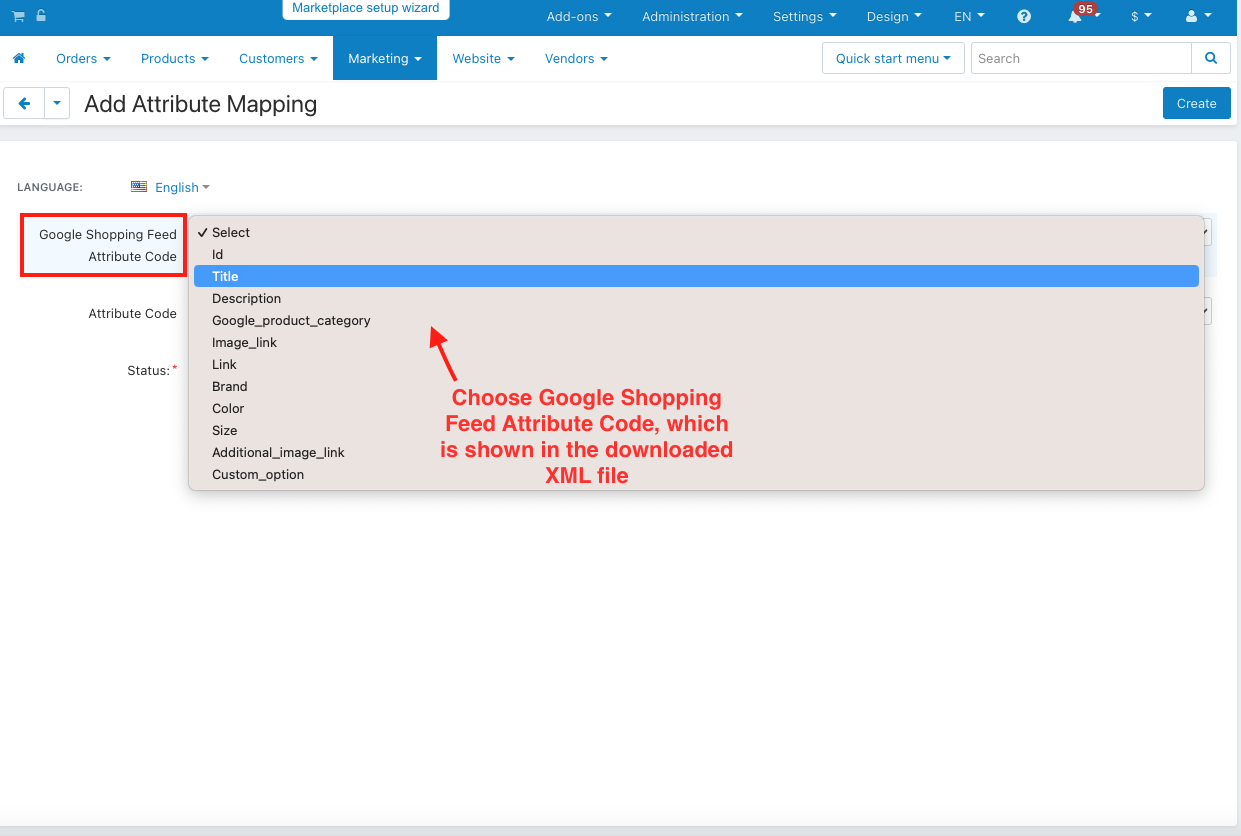The width and height of the screenshot is (1241, 836).
Task: Click the Create button
Action: pyautogui.click(x=1196, y=103)
